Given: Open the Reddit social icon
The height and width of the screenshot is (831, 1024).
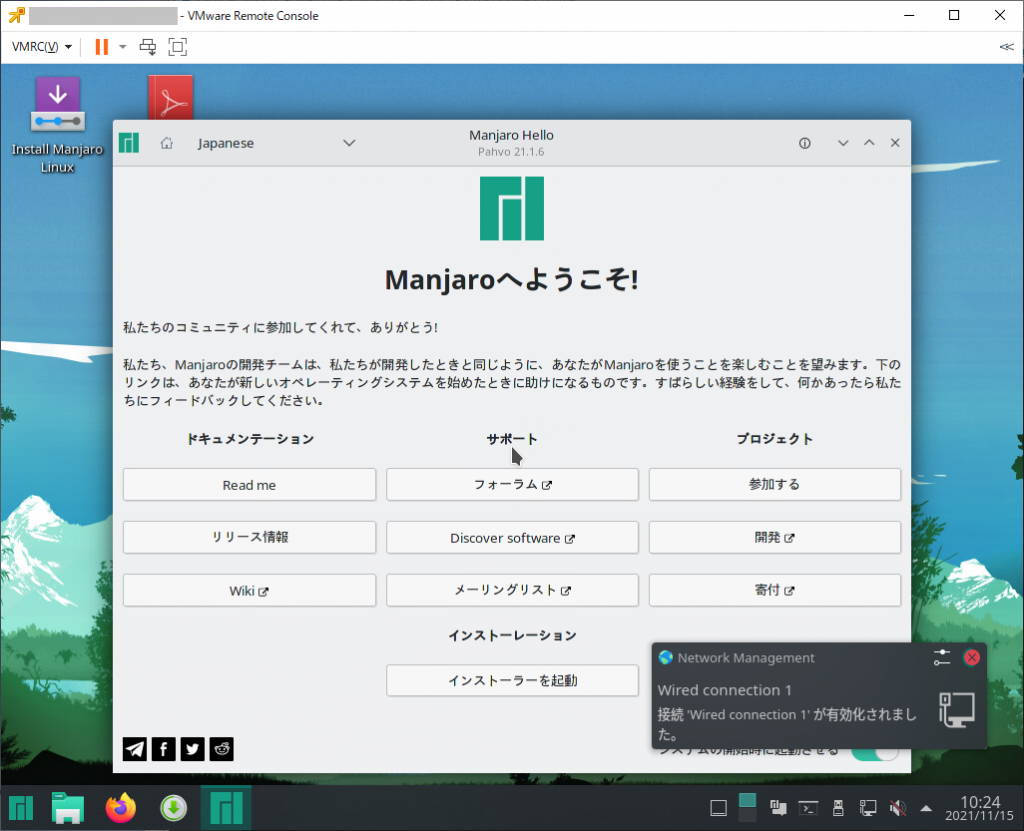Looking at the screenshot, I should point(221,749).
